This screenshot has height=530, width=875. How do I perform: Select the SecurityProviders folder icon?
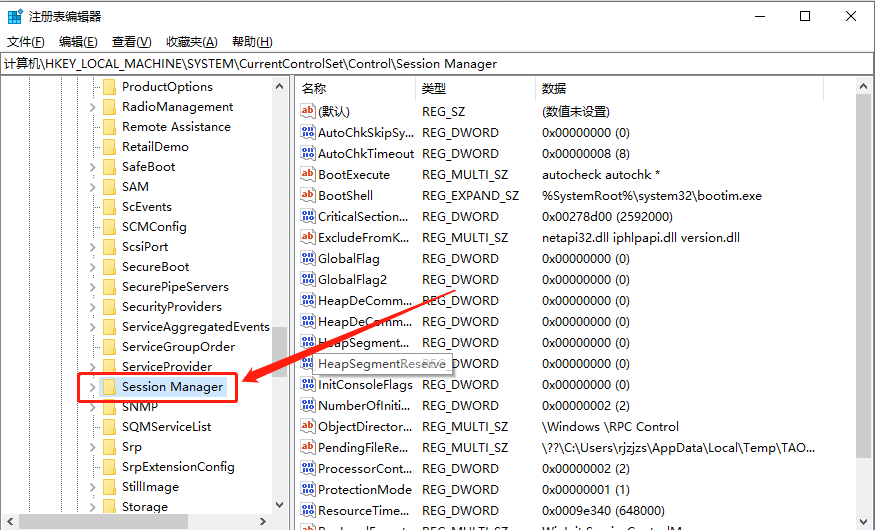point(109,307)
